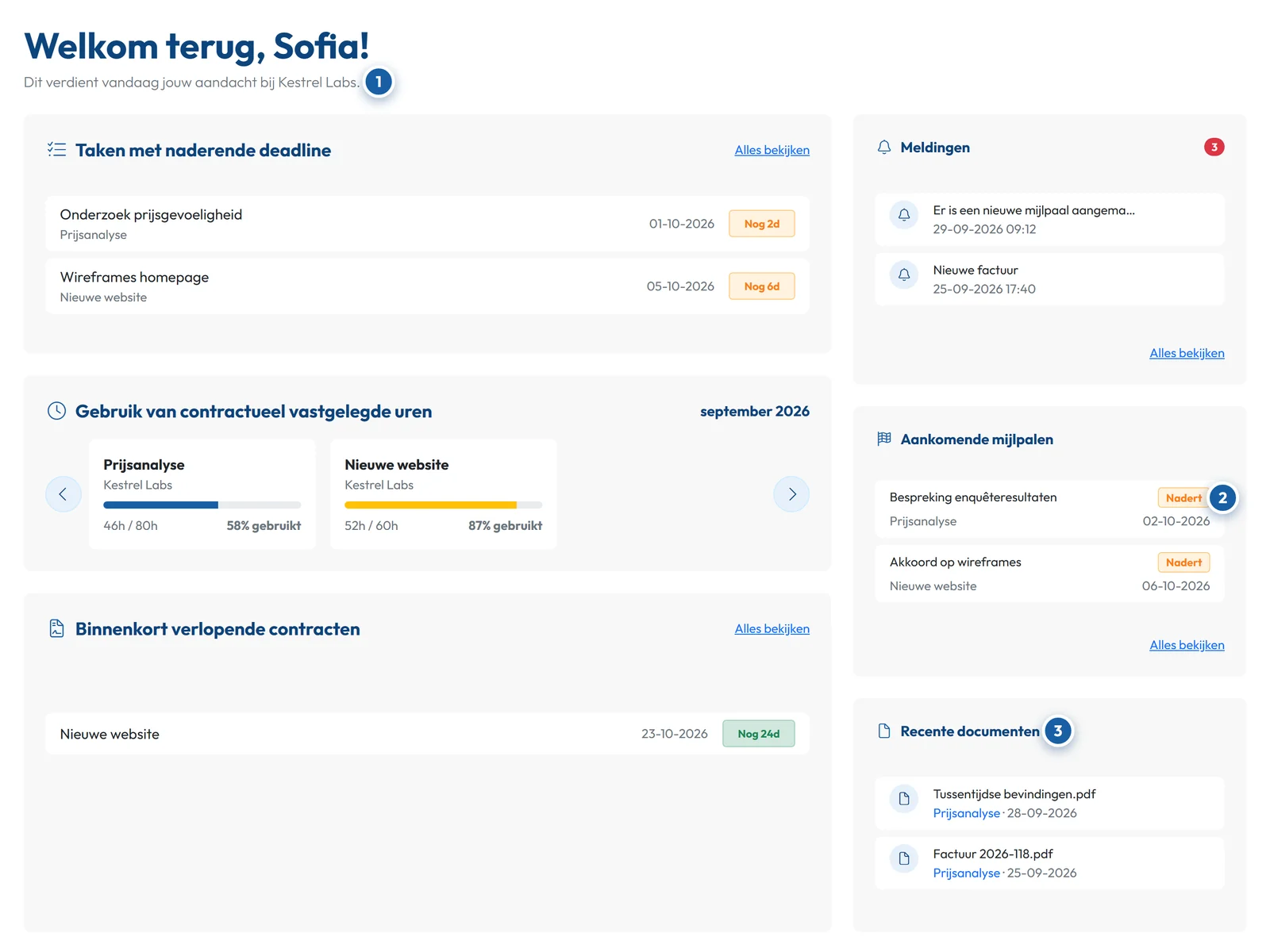Click the contract document icon beside Binnenkort verlopende contracten
Image resolution: width=1270 pixels, height=952 pixels.
click(x=56, y=628)
